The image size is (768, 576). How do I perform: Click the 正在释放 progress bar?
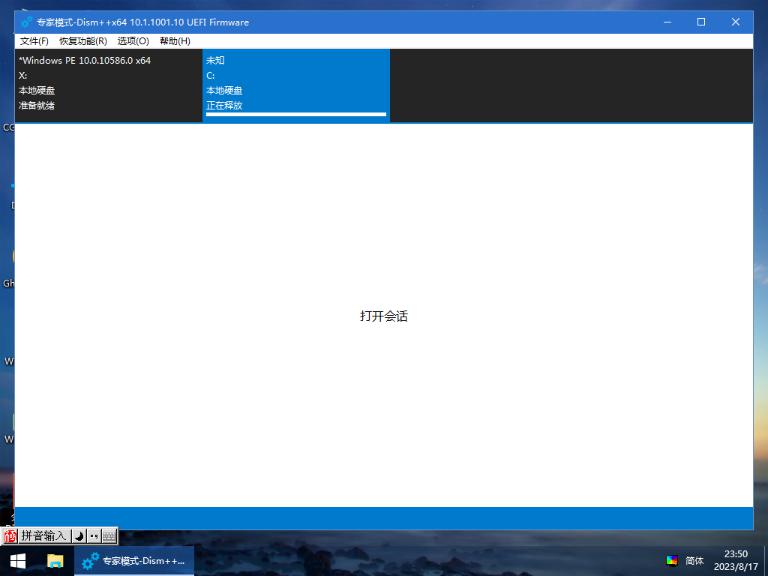(296, 114)
